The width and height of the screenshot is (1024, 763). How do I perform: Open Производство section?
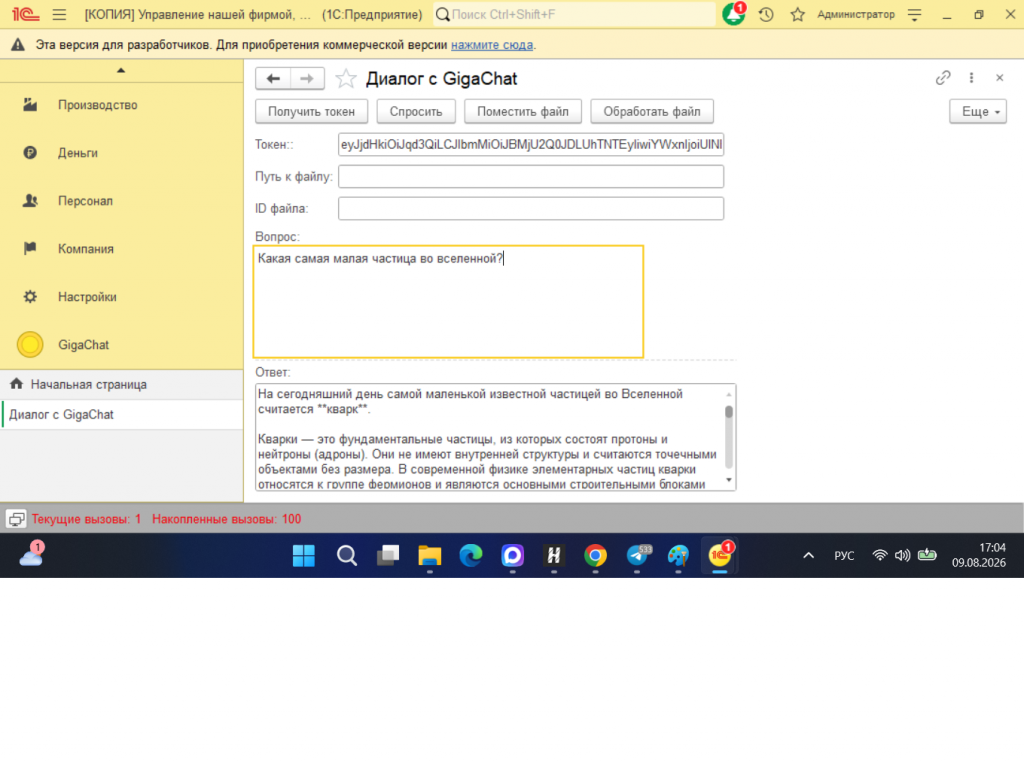point(121,105)
